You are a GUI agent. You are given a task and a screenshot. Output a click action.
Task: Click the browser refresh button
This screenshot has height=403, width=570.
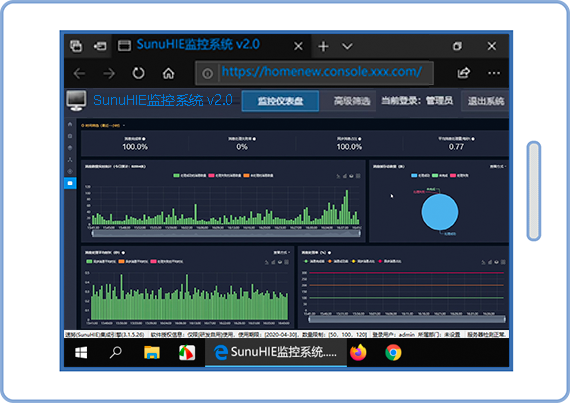[x=139, y=73]
